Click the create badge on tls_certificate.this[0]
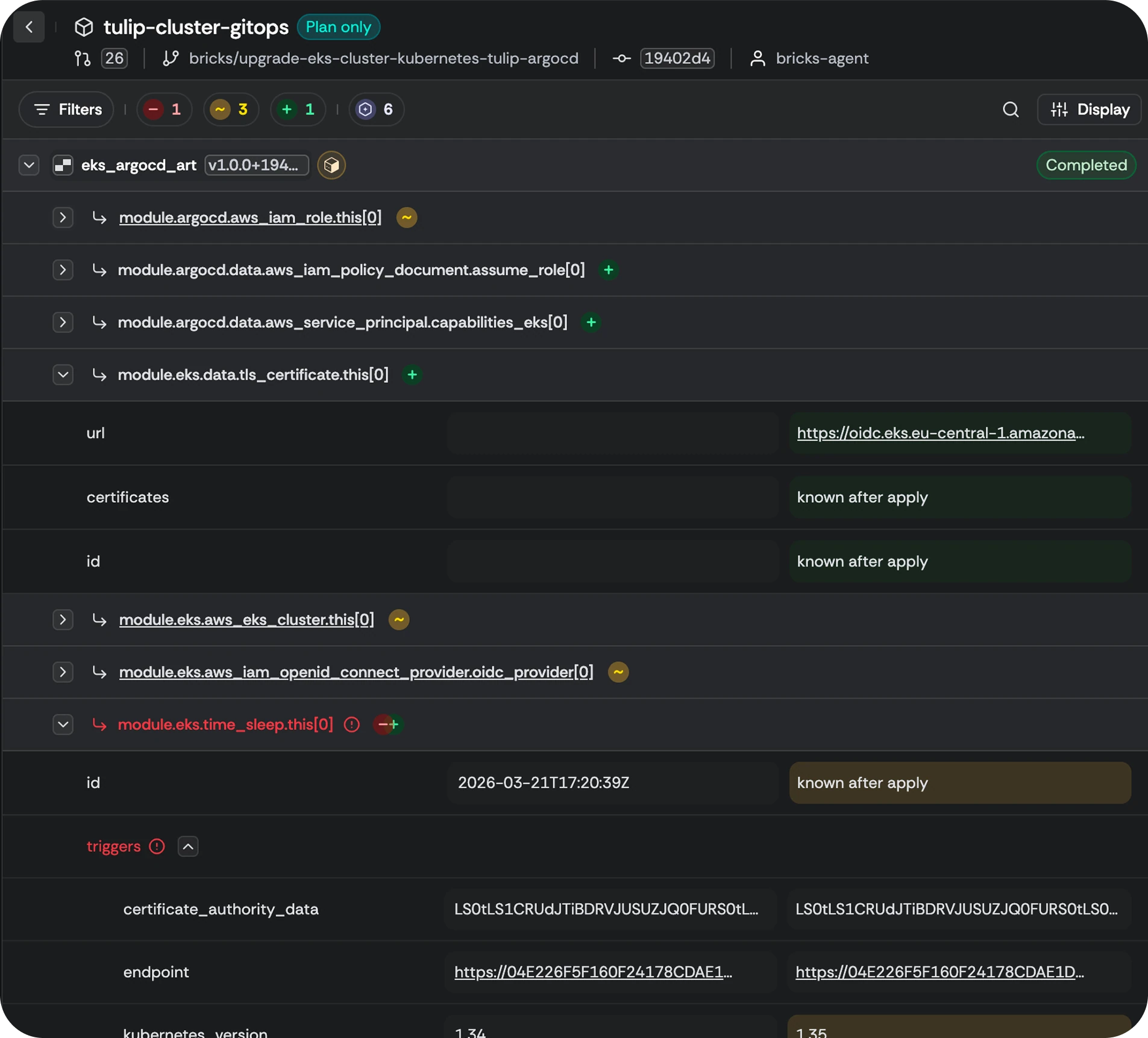Viewport: 1148px width, 1038px height. pos(412,375)
